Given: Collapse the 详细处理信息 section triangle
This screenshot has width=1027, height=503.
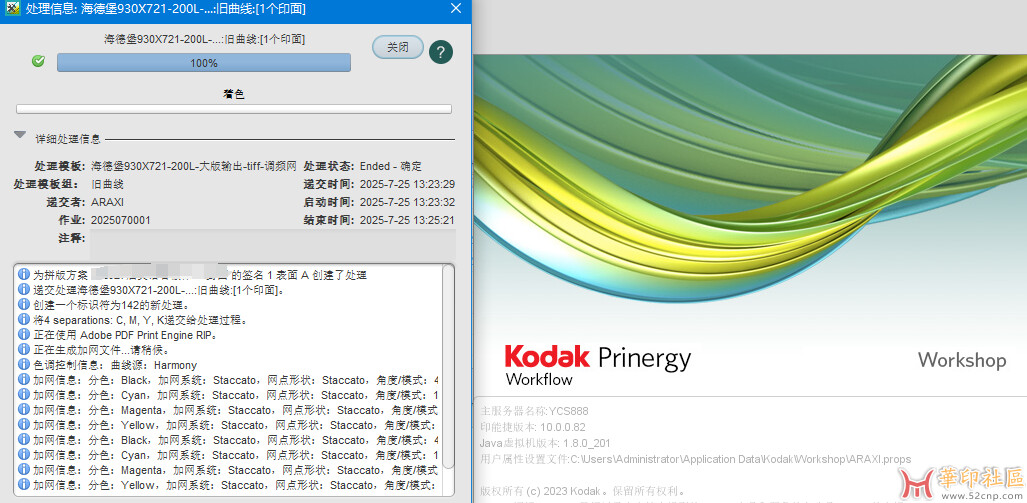Looking at the screenshot, I should tap(20, 135).
